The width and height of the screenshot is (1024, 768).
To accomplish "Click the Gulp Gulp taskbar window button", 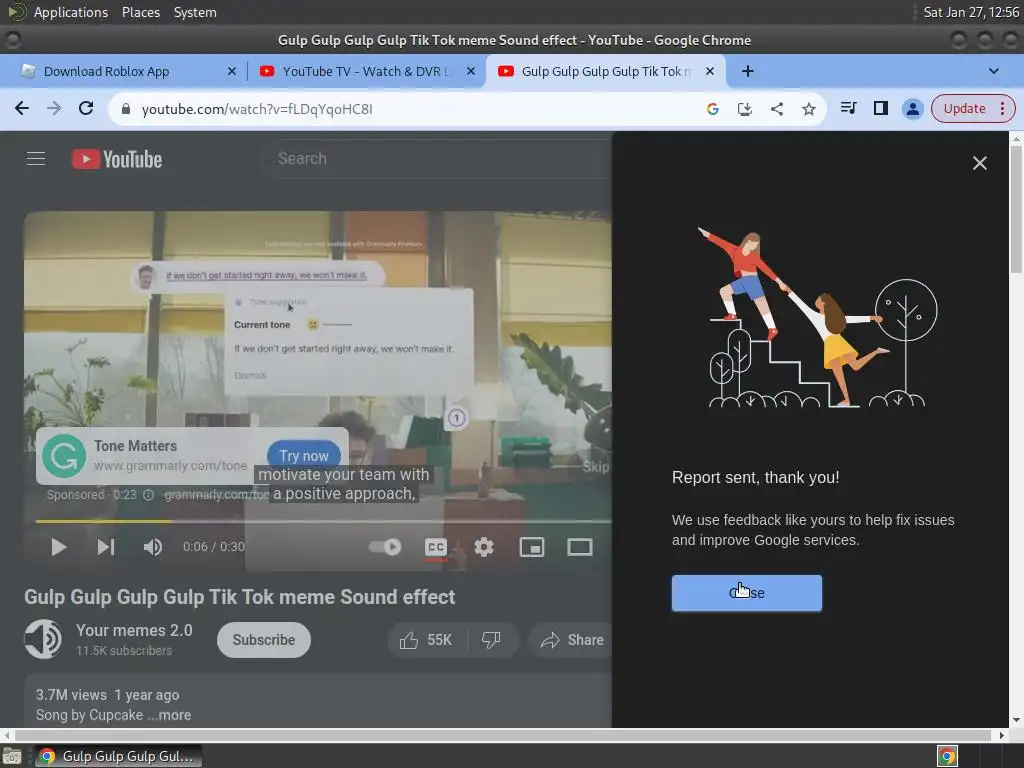I will coord(118,756).
